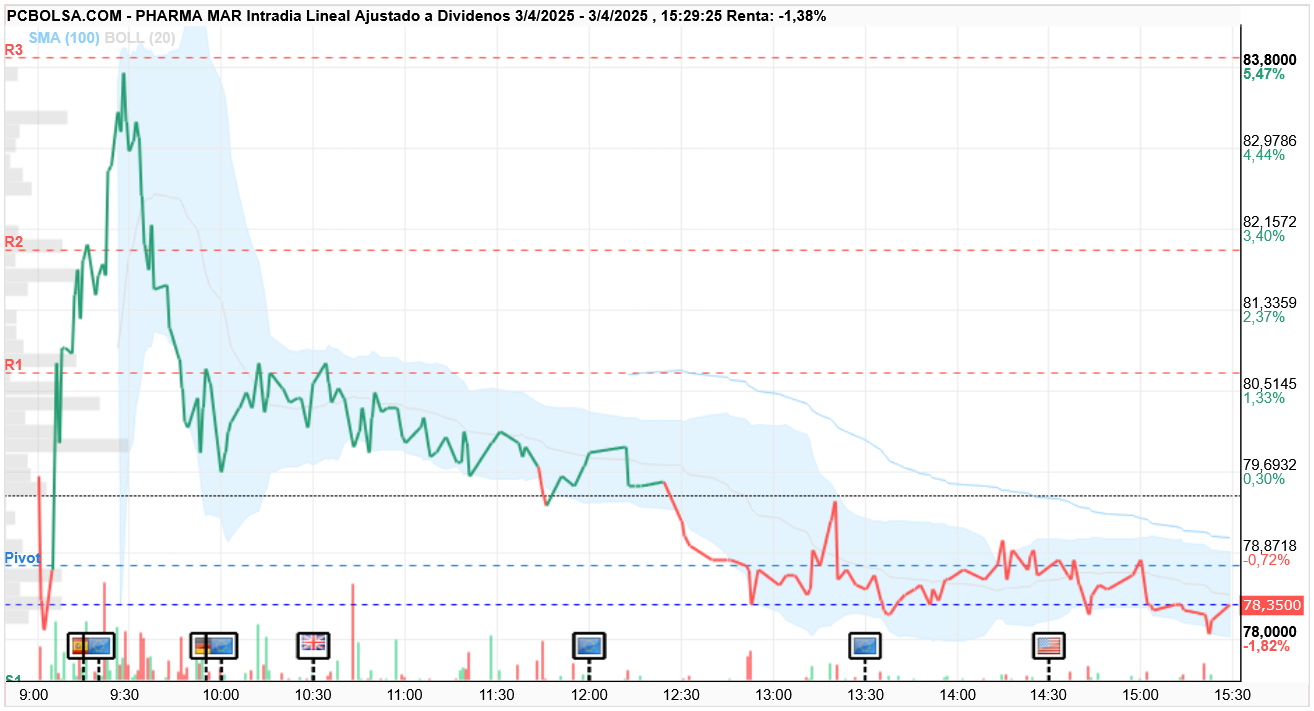
Task: Open the EU flag event at 12:00
Action: pos(589,645)
